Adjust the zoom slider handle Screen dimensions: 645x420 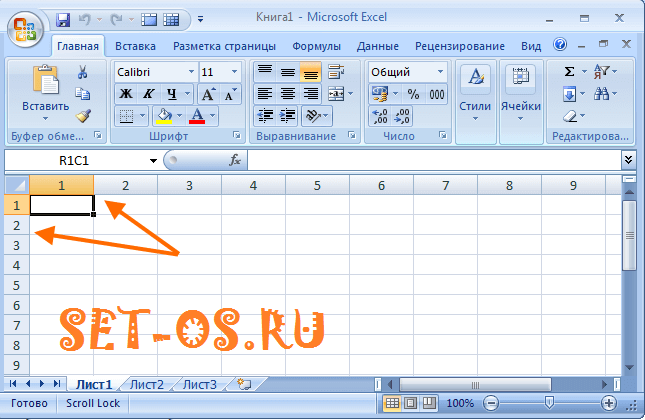[x=549, y=403]
